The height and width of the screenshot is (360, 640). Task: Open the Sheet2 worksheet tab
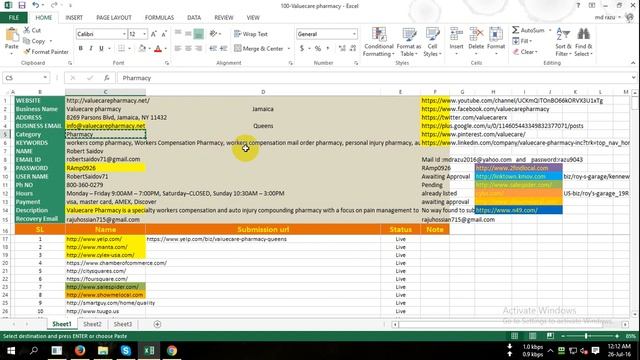pyautogui.click(x=92, y=324)
